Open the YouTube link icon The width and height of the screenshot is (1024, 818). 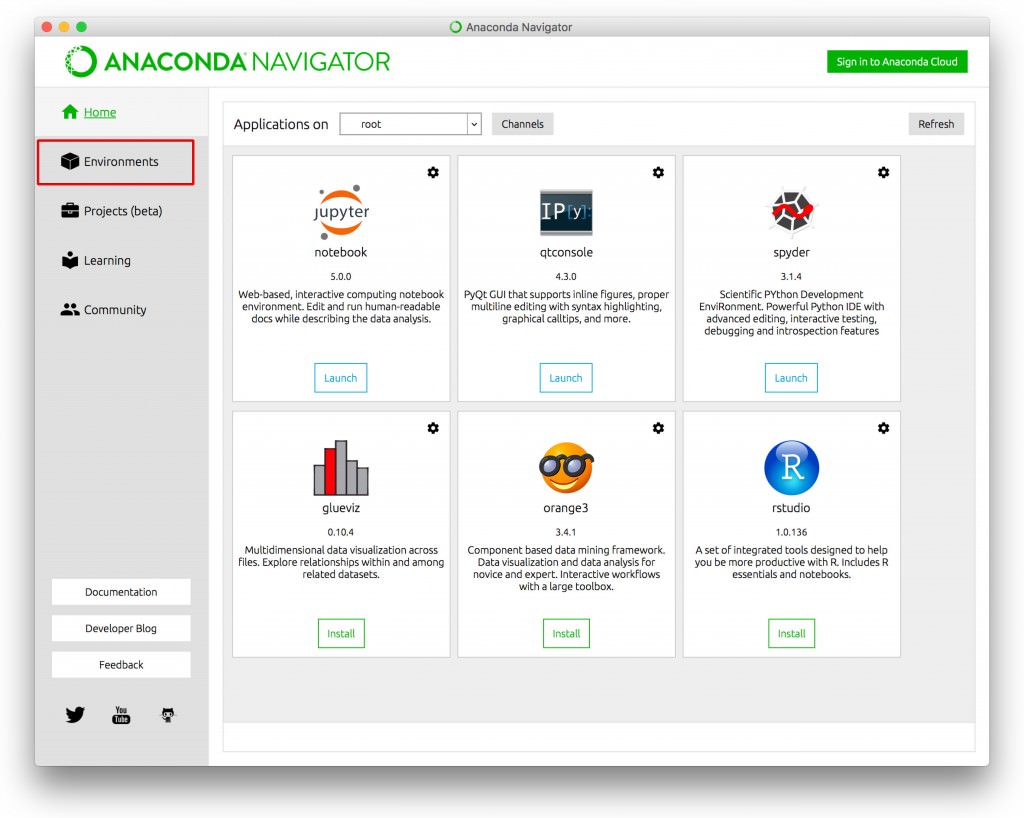click(x=121, y=715)
